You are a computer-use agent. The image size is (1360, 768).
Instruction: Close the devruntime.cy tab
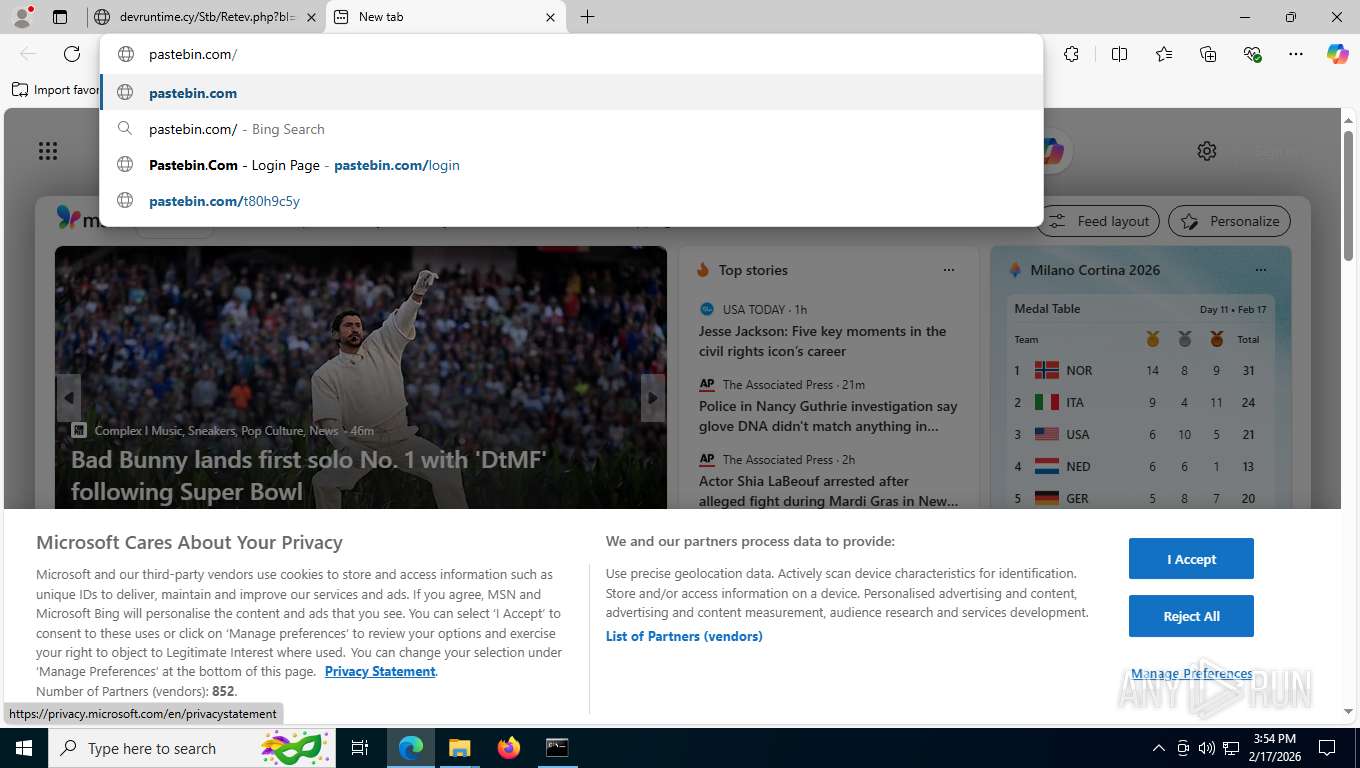pyautogui.click(x=311, y=17)
